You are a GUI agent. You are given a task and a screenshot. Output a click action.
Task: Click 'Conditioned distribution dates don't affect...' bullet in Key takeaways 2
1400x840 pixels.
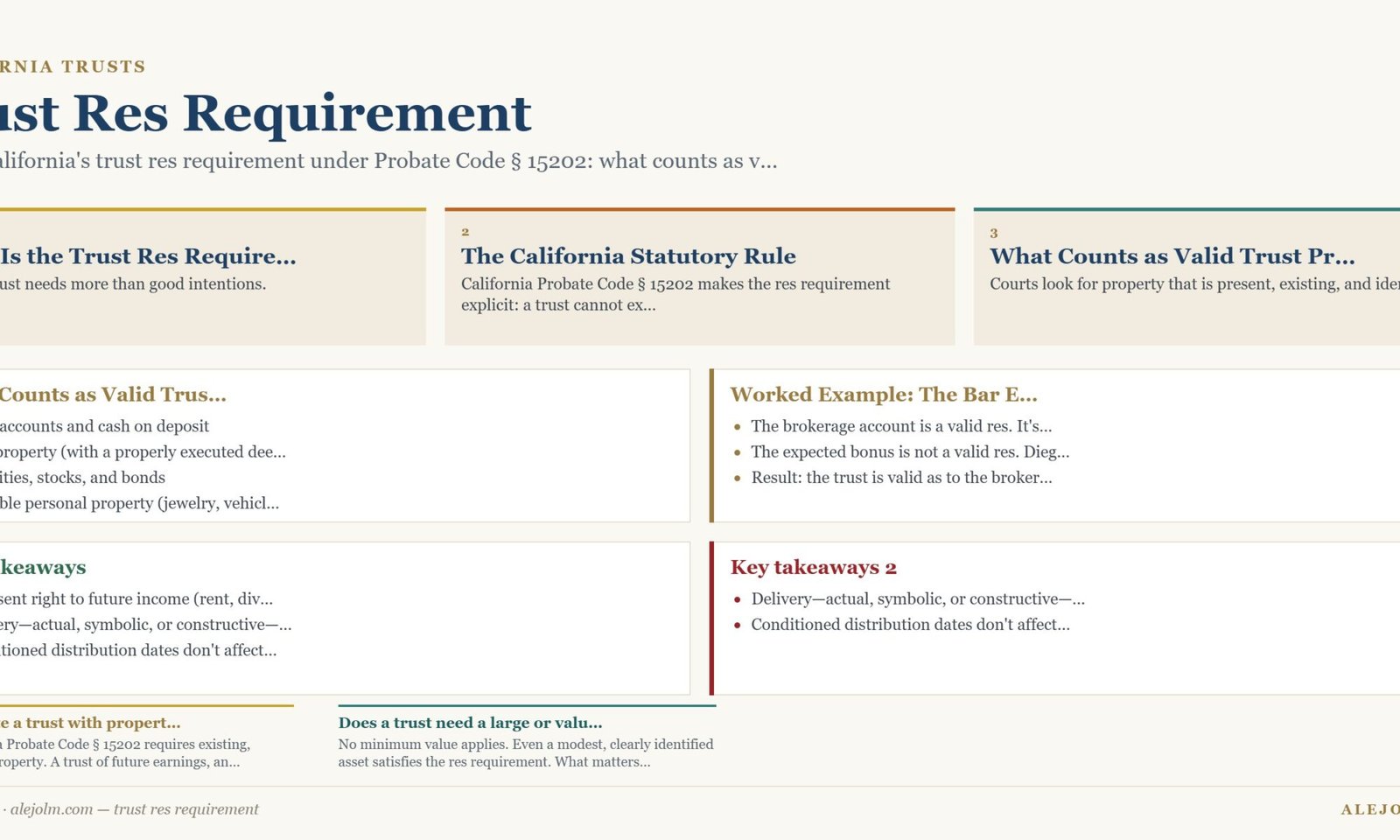[x=910, y=624]
